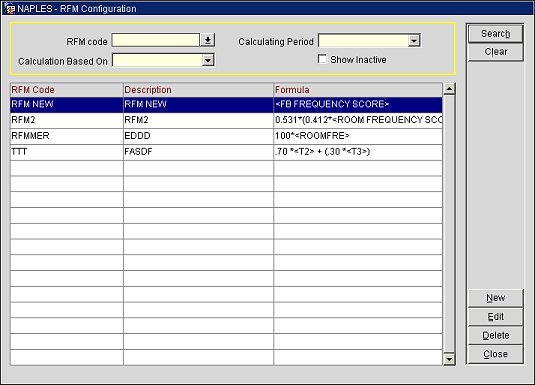The image size is (535, 385).
Task: Select the RFM2 code row
Action: 67,120
